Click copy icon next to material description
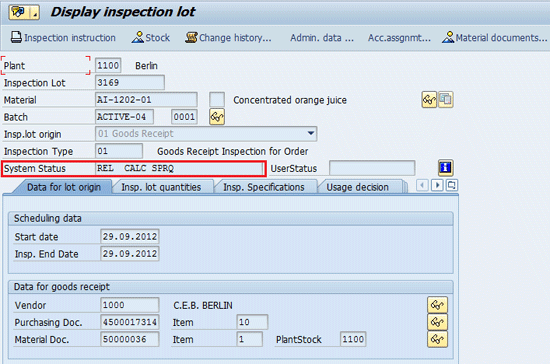Image resolution: width=550 pixels, height=364 pixels. pos(445,100)
